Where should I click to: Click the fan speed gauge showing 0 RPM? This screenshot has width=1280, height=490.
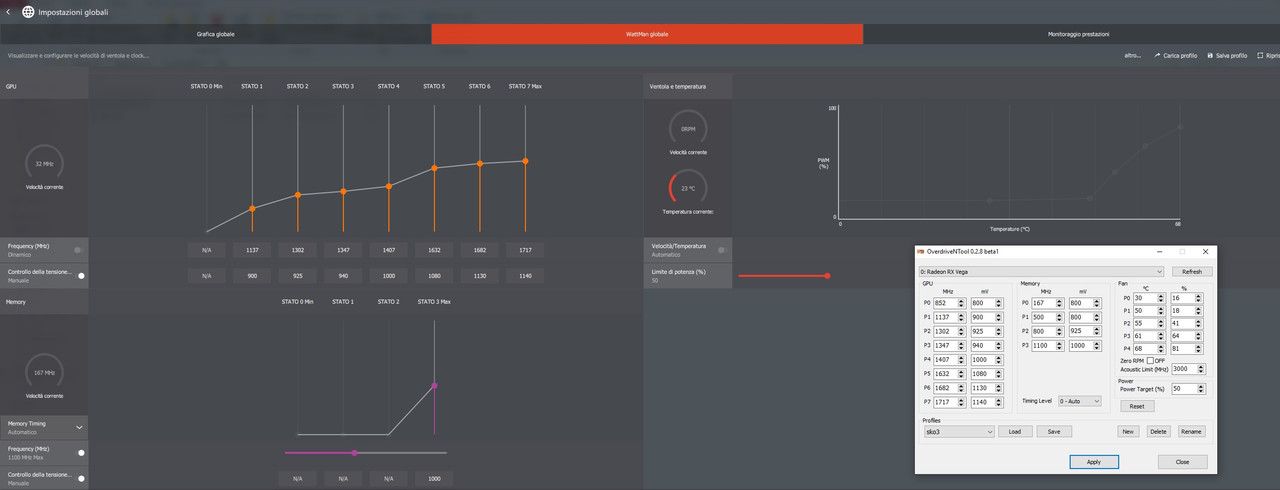click(688, 128)
